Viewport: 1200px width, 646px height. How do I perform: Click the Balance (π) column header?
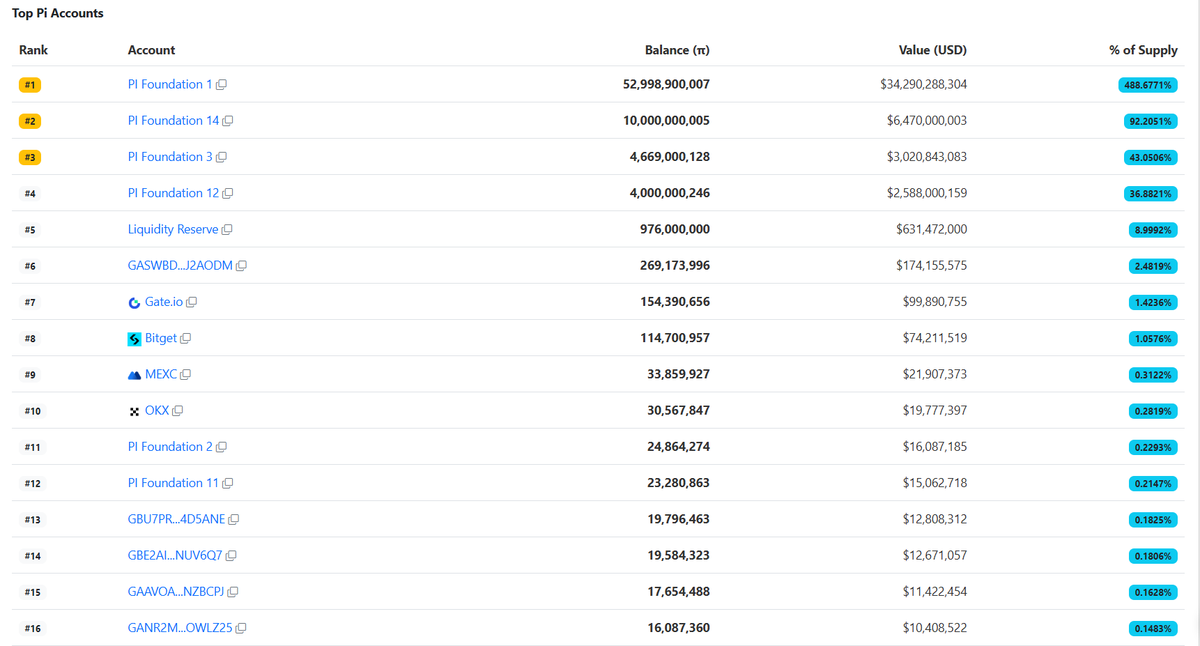(x=677, y=50)
